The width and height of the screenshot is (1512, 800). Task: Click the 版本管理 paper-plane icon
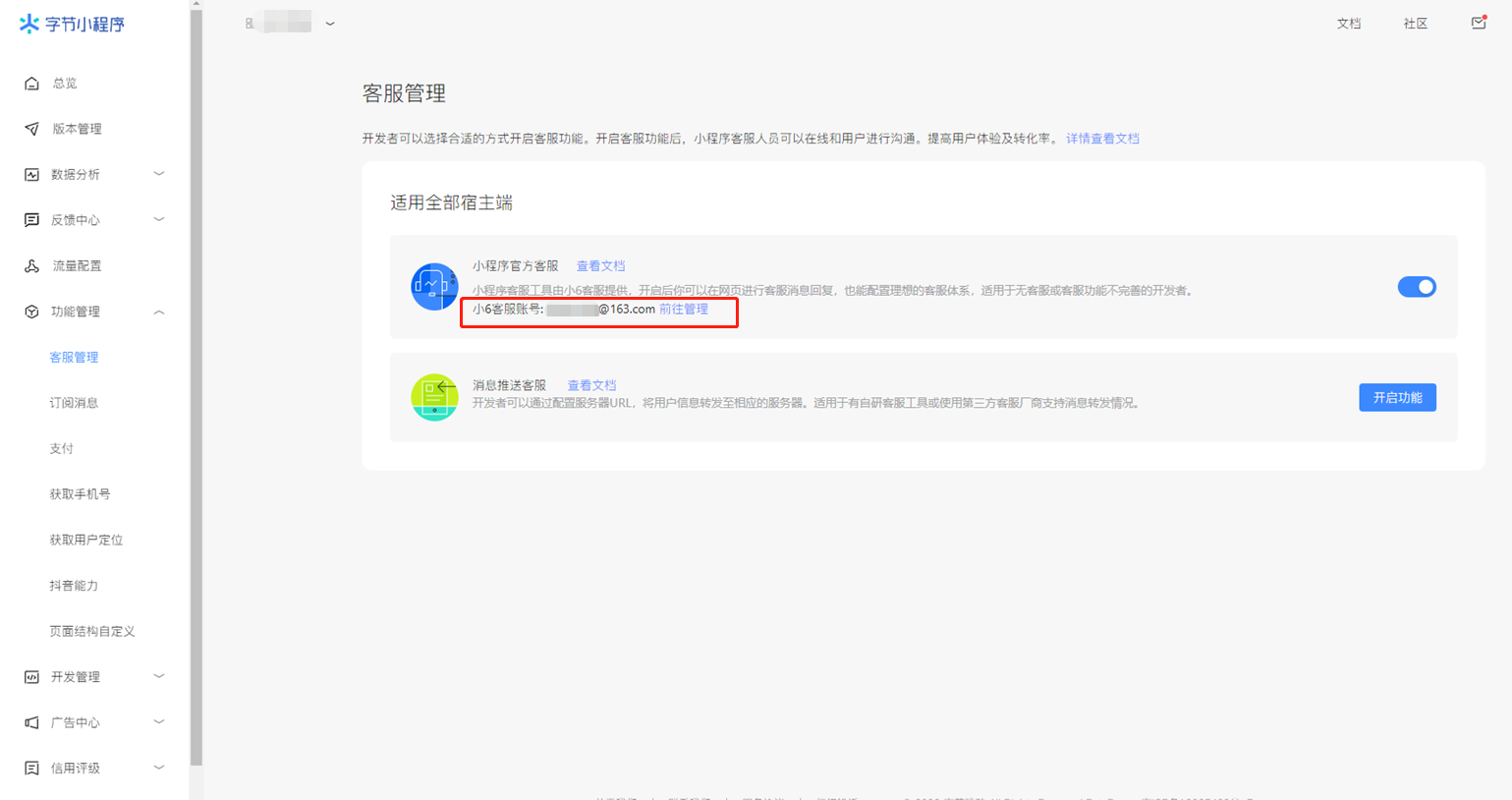click(31, 129)
